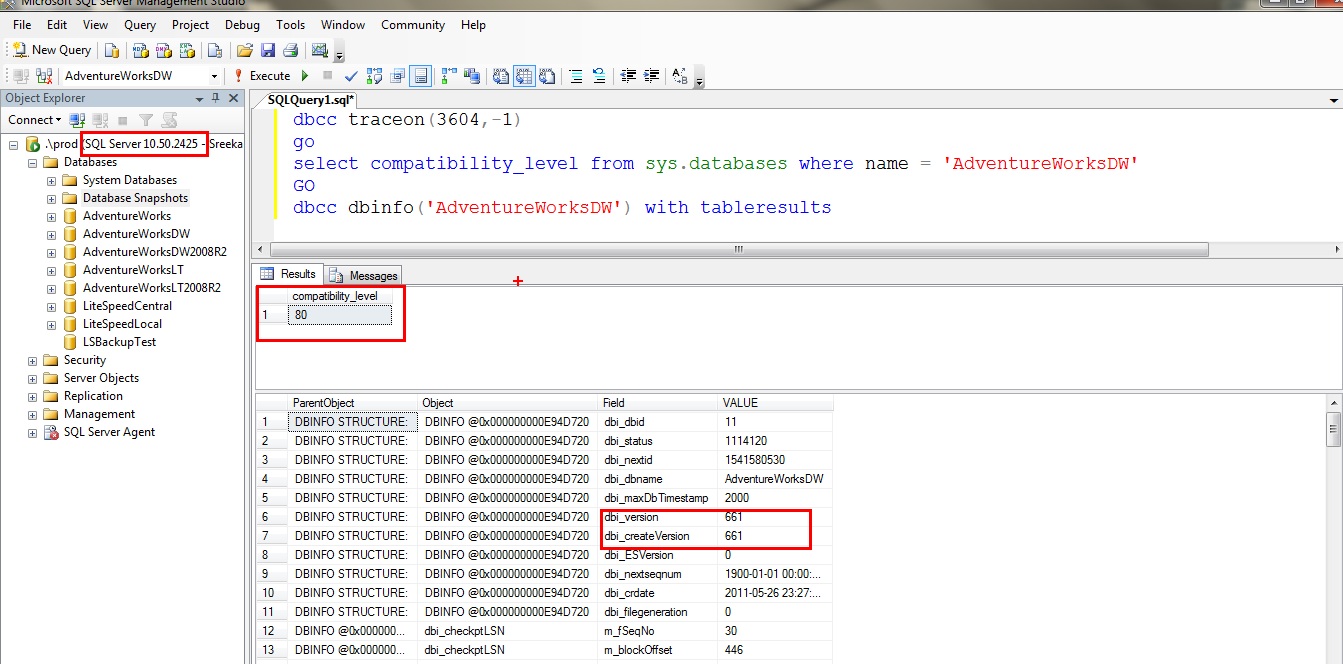The width and height of the screenshot is (1343, 664).
Task: Select the compatibility_level cell with value 80
Action: coord(340,315)
